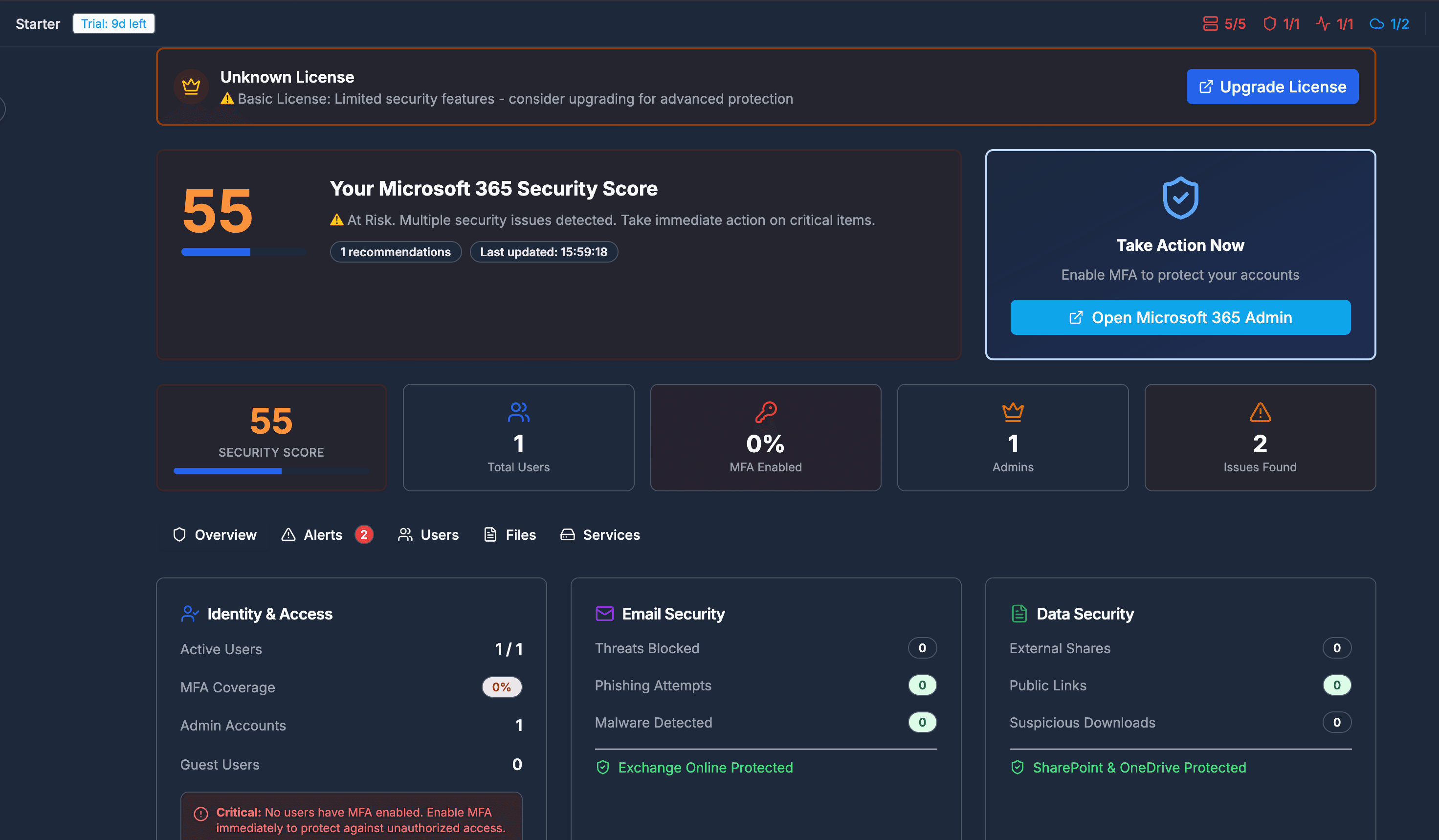Open Microsoft 365 Admin
The width and height of the screenshot is (1439, 840).
1180,317
